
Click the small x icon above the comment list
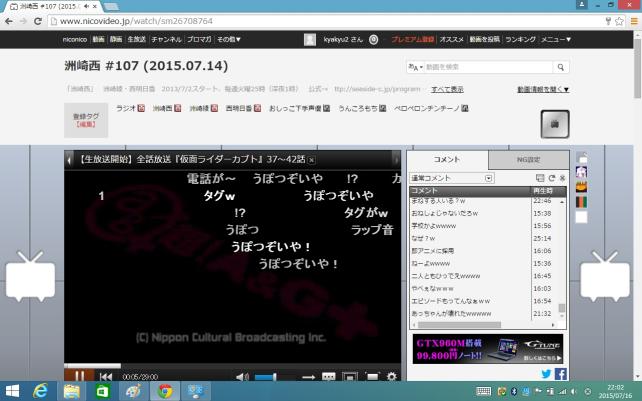563,178
